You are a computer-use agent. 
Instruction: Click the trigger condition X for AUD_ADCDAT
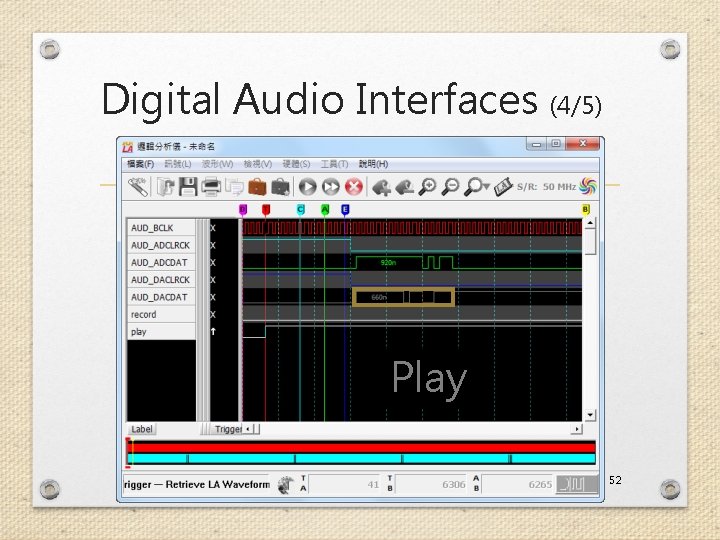(213, 263)
